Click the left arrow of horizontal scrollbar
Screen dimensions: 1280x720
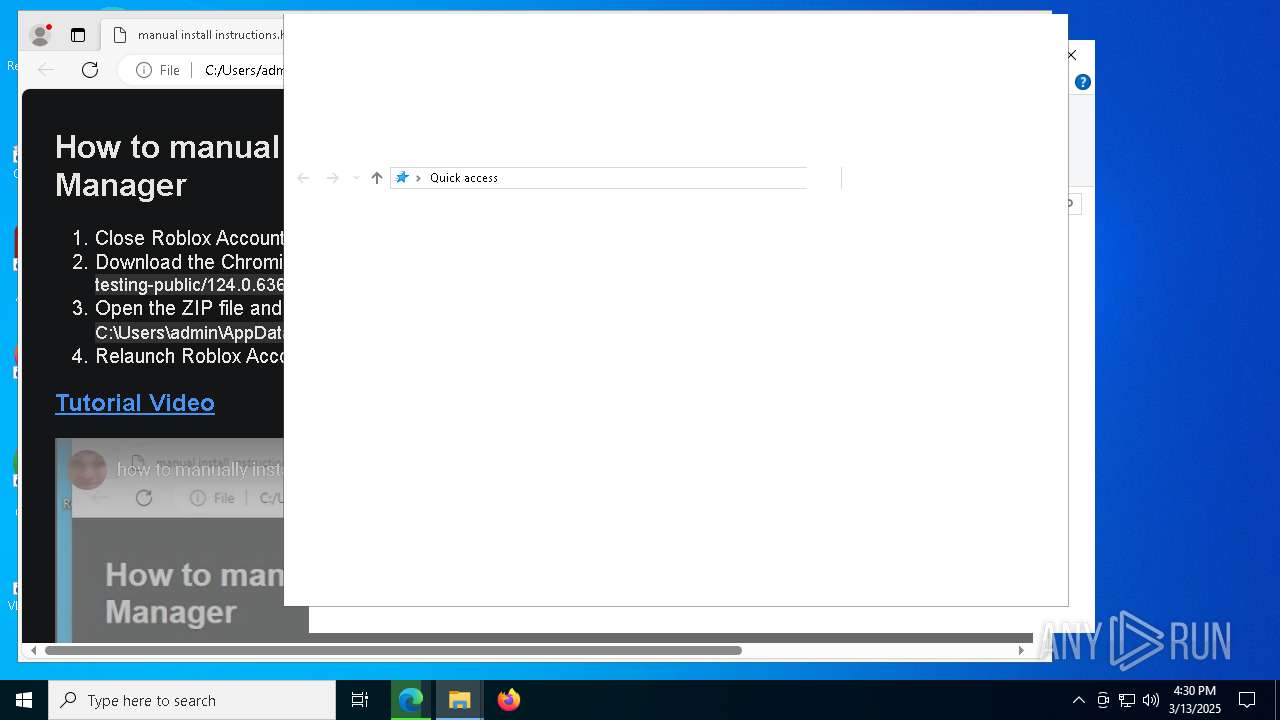click(x=33, y=650)
